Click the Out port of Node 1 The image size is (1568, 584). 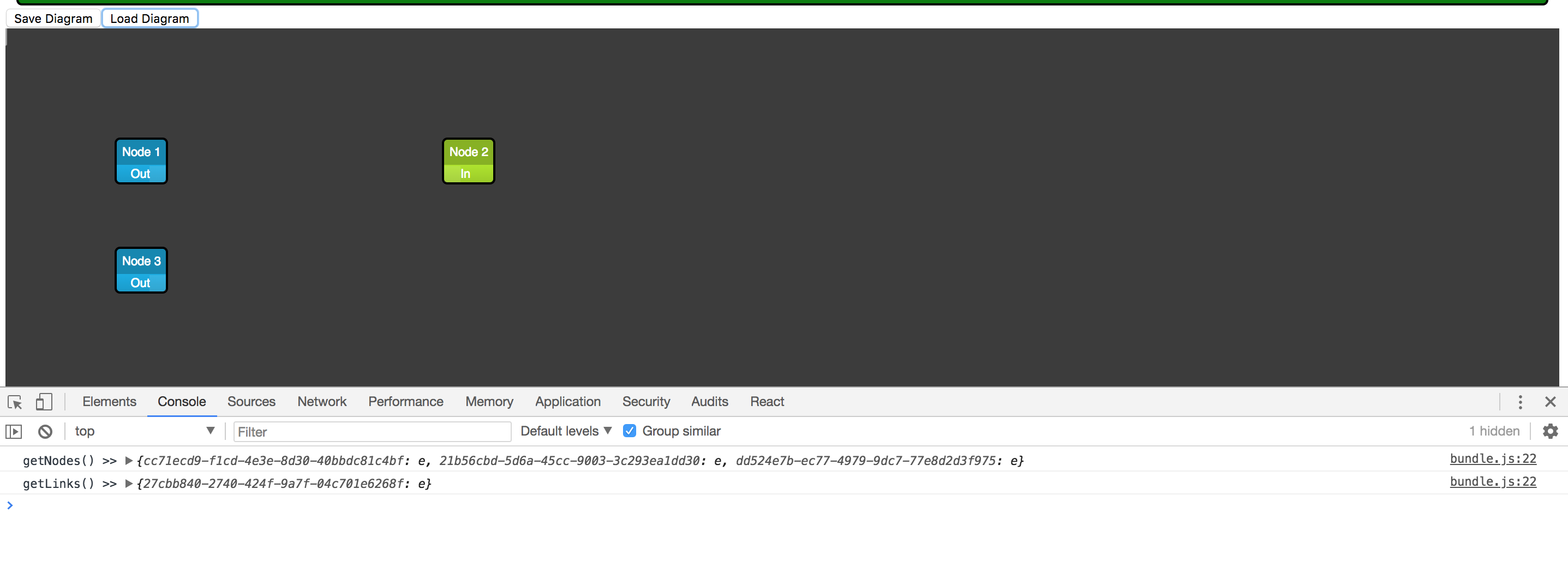pyautogui.click(x=141, y=174)
